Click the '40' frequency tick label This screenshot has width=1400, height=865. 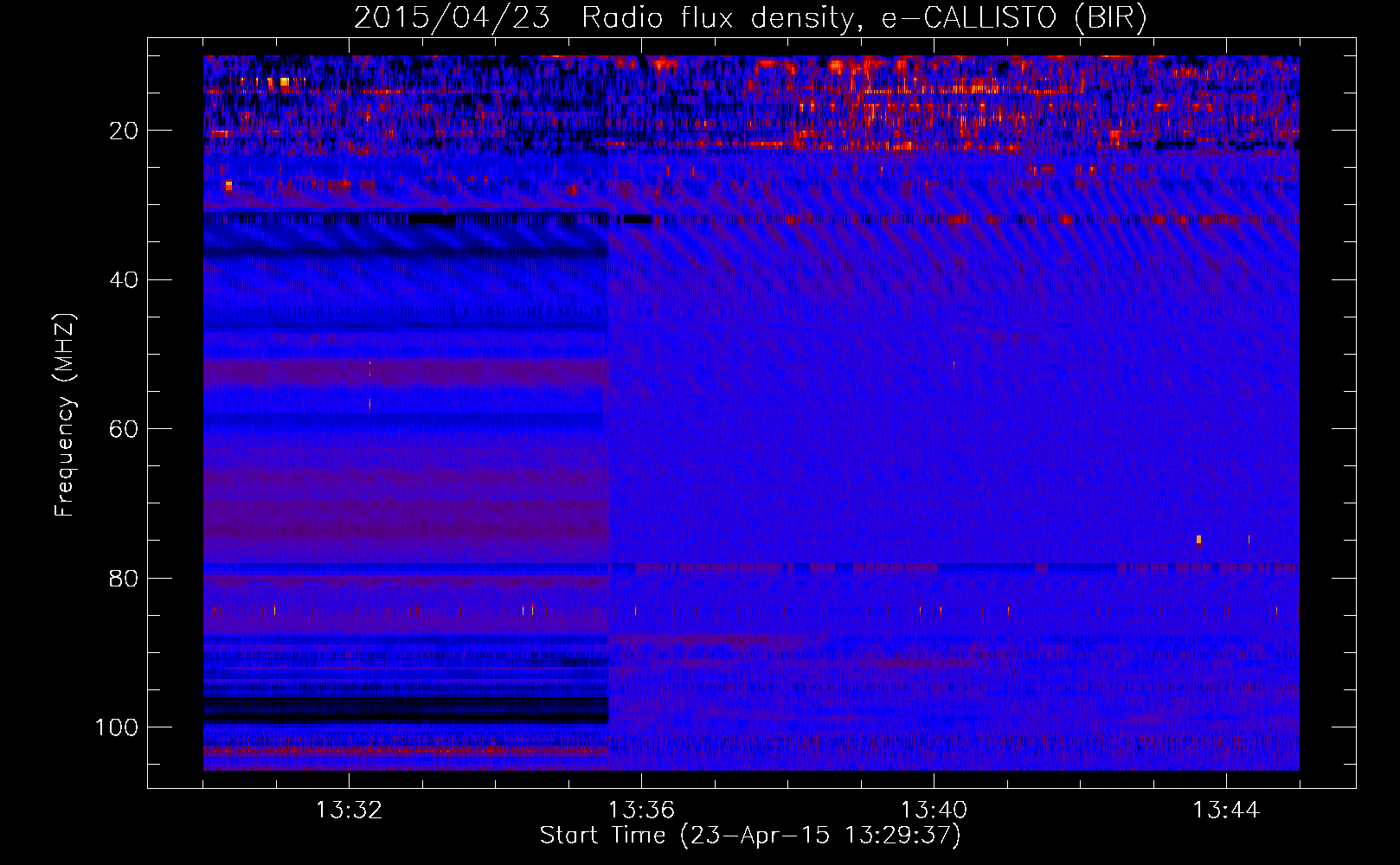pyautogui.click(x=125, y=279)
